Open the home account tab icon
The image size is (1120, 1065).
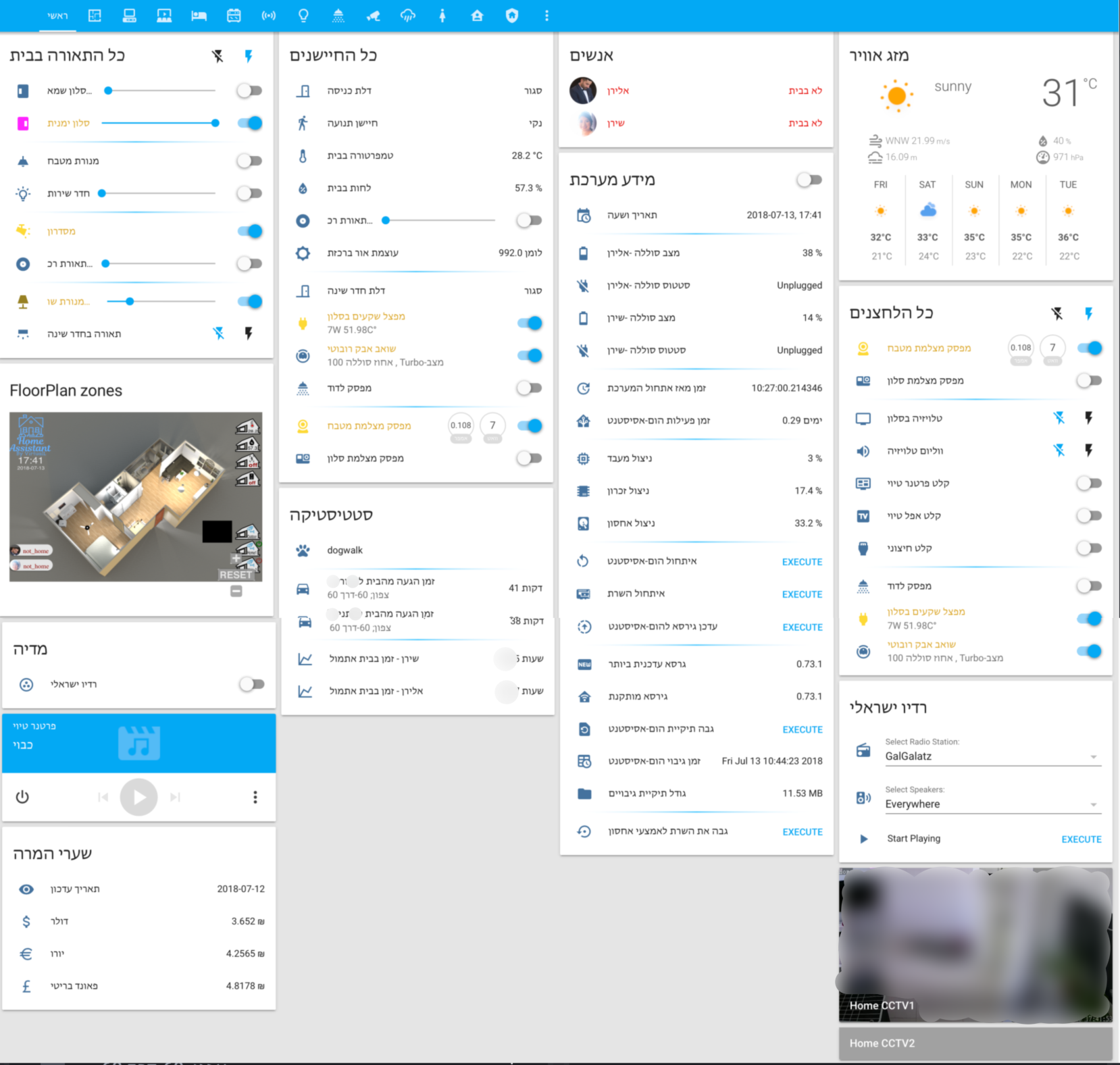tap(478, 16)
